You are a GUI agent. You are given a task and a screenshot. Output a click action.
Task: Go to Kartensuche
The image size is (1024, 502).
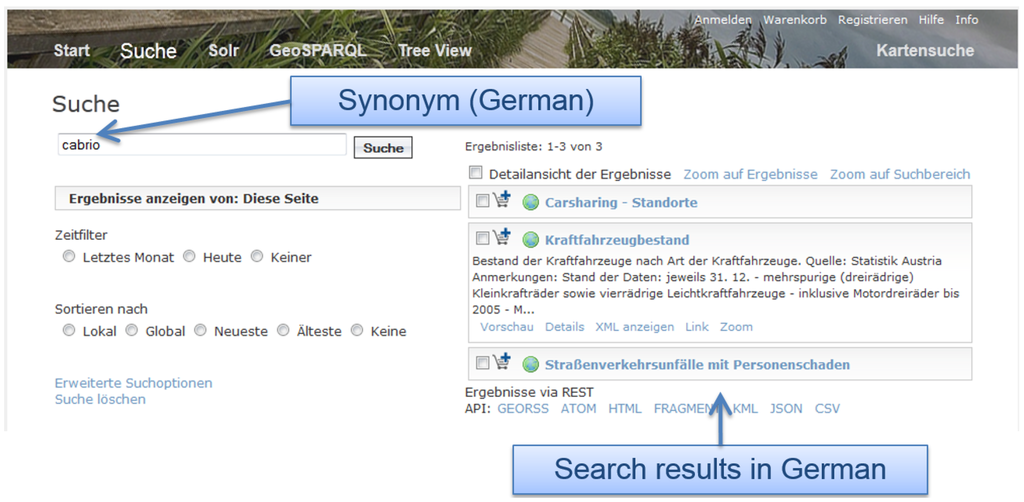(924, 50)
